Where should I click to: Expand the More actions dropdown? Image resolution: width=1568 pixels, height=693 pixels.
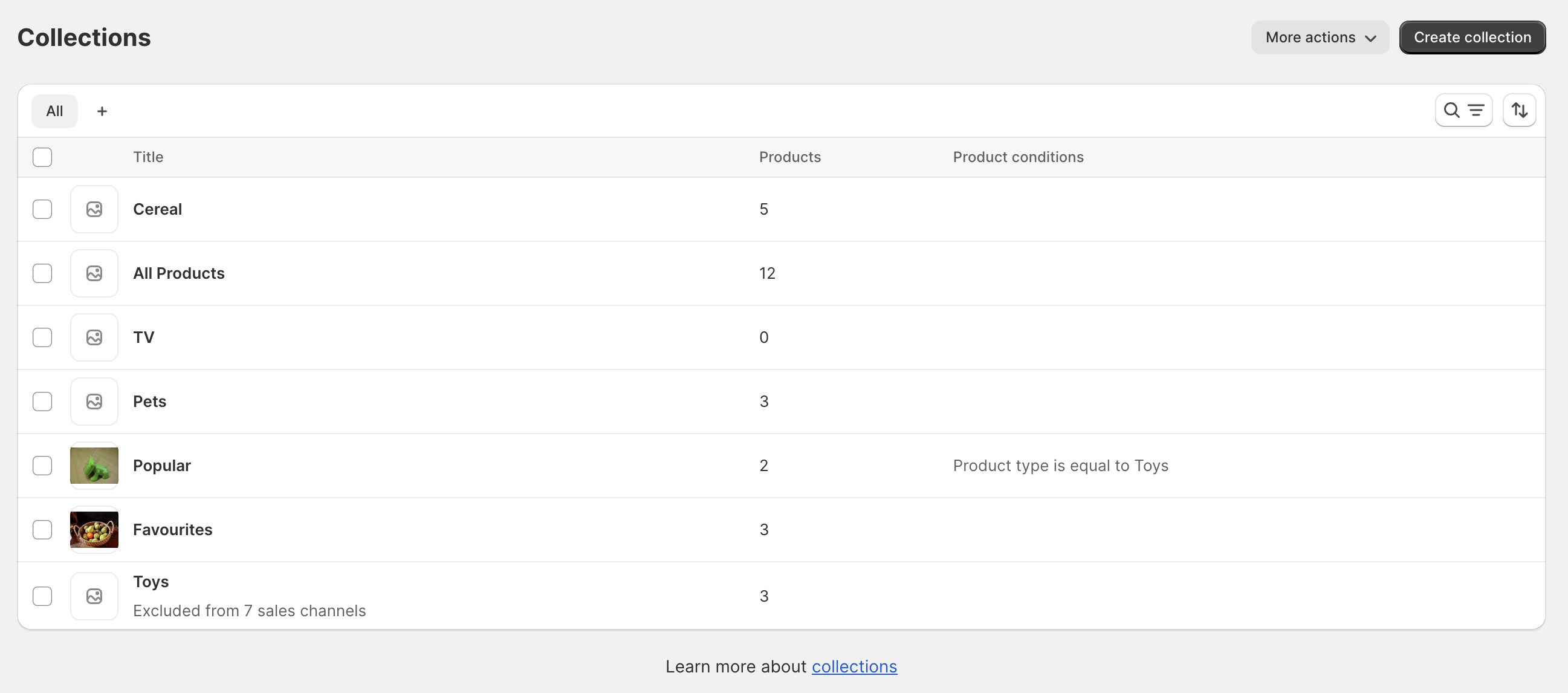tap(1319, 37)
